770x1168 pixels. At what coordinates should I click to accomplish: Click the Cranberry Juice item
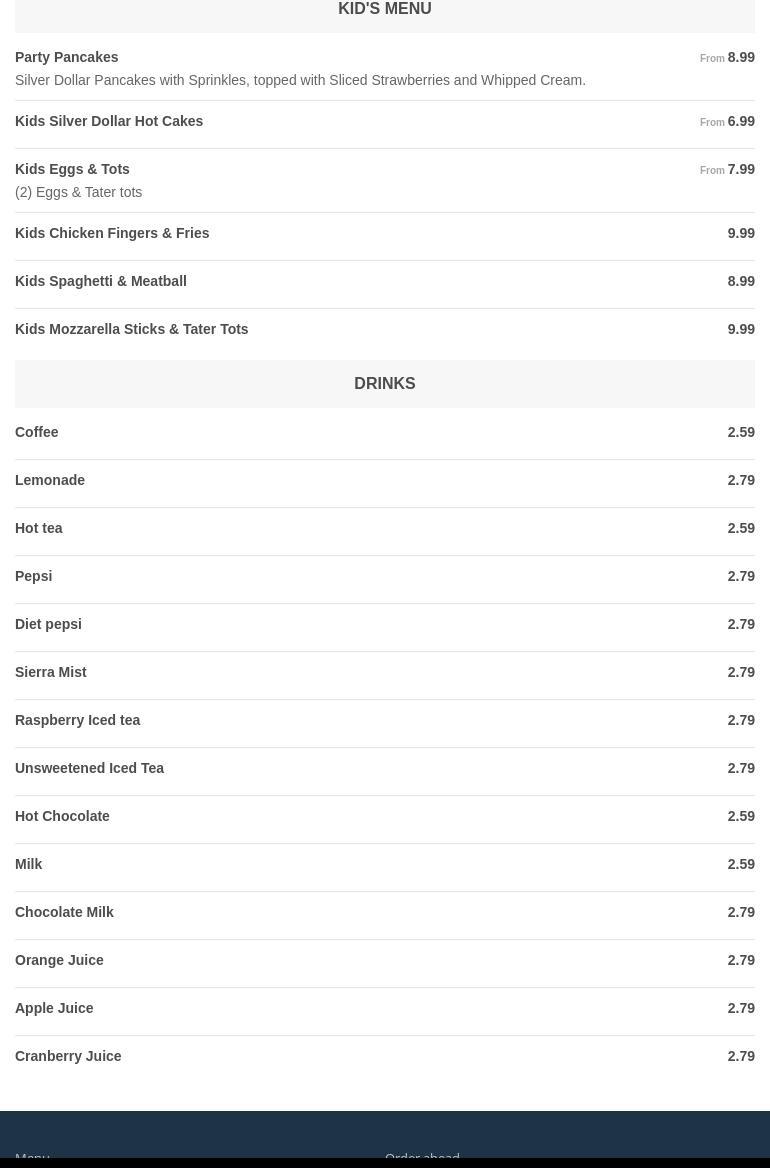pyautogui.click(x=68, y=1056)
